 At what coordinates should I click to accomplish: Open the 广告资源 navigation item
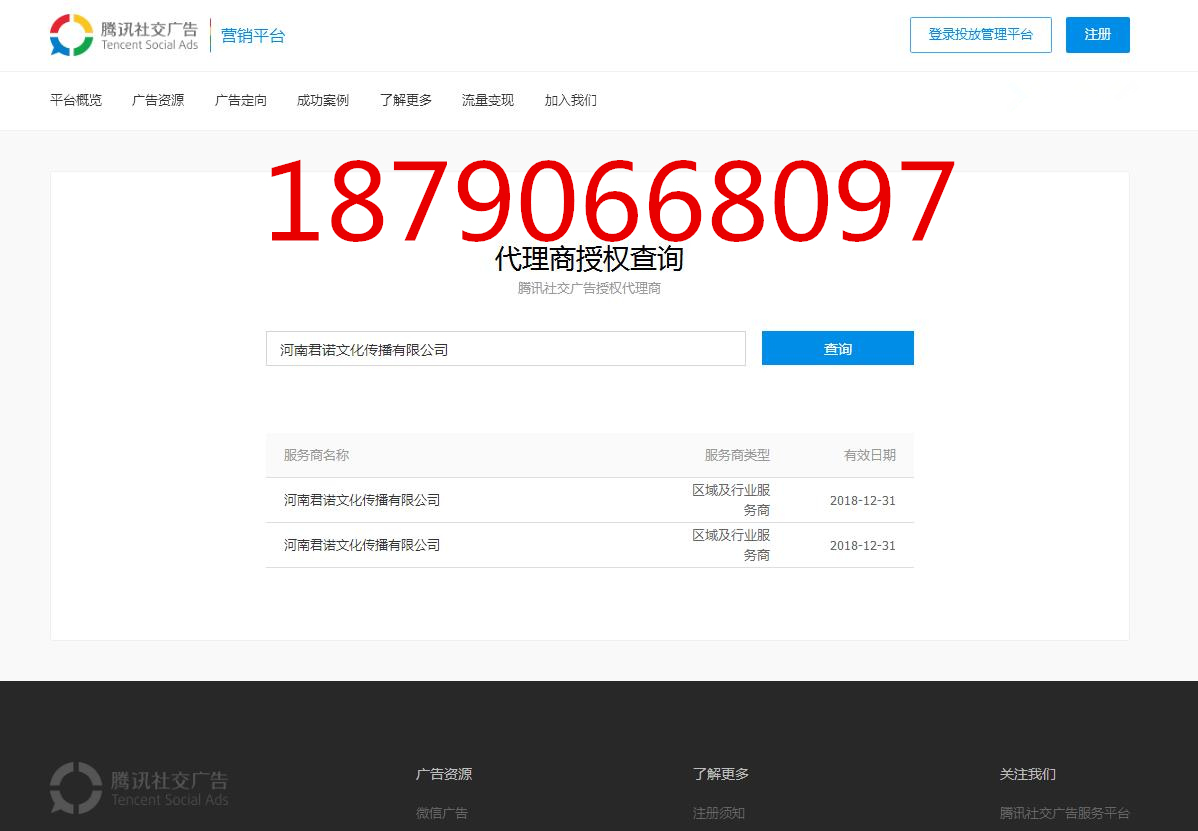[x=158, y=100]
